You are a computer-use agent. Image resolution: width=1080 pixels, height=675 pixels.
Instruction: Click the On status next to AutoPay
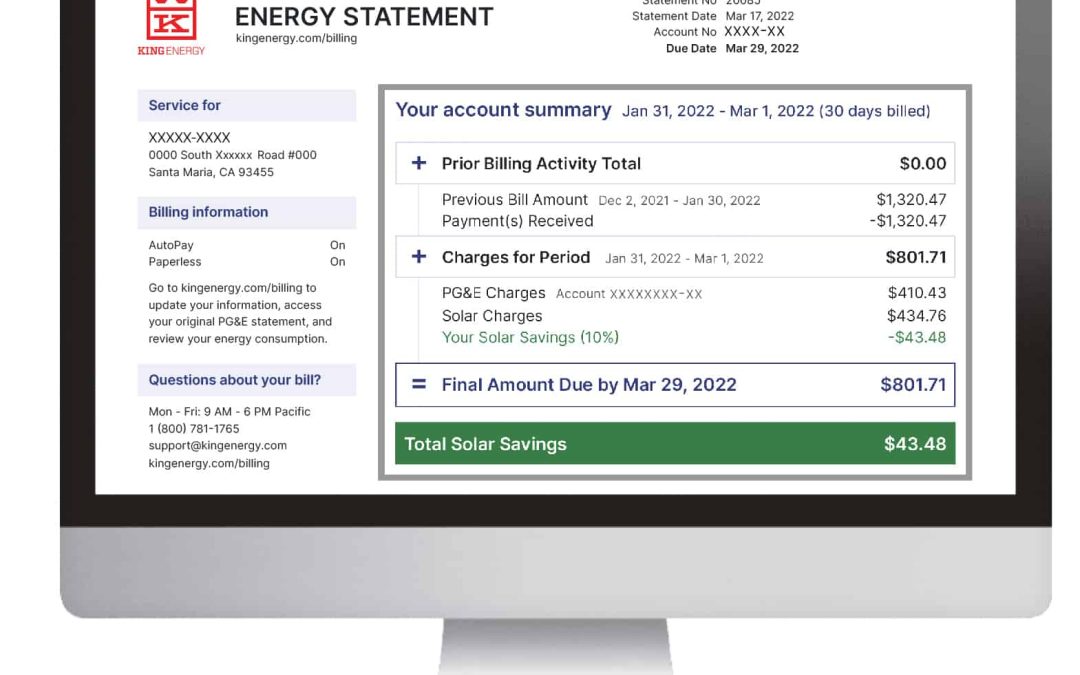point(336,244)
